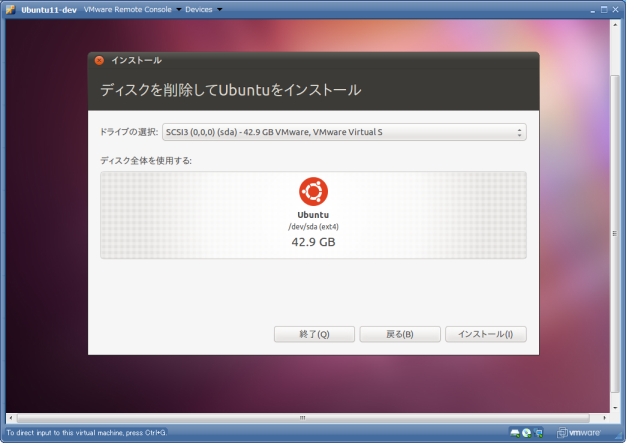
Task: Open the Devices menu
Action: point(203,10)
